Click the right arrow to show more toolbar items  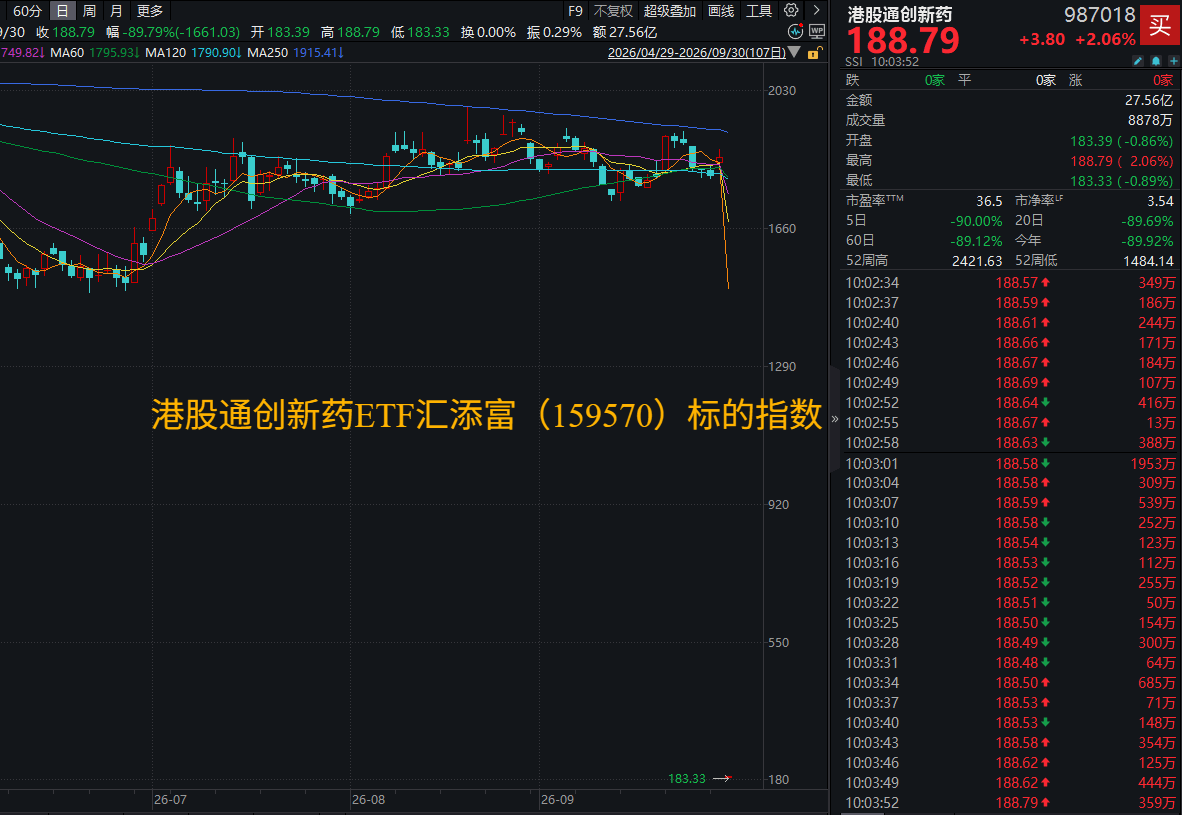(x=816, y=11)
